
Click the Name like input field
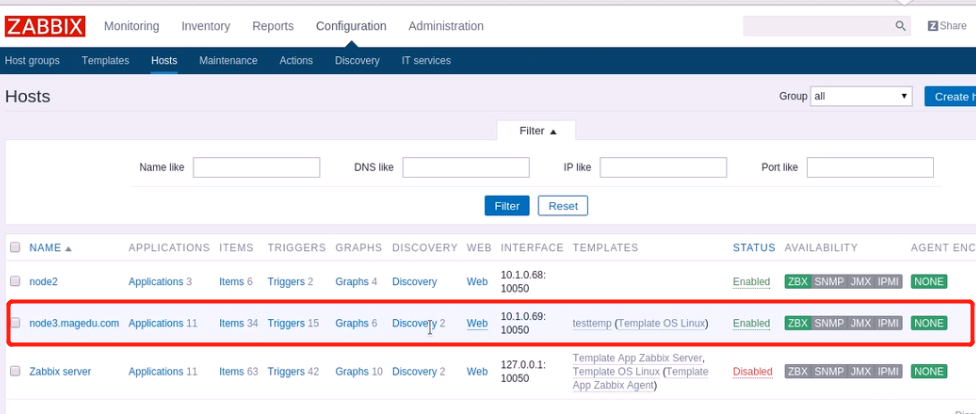tap(256, 167)
